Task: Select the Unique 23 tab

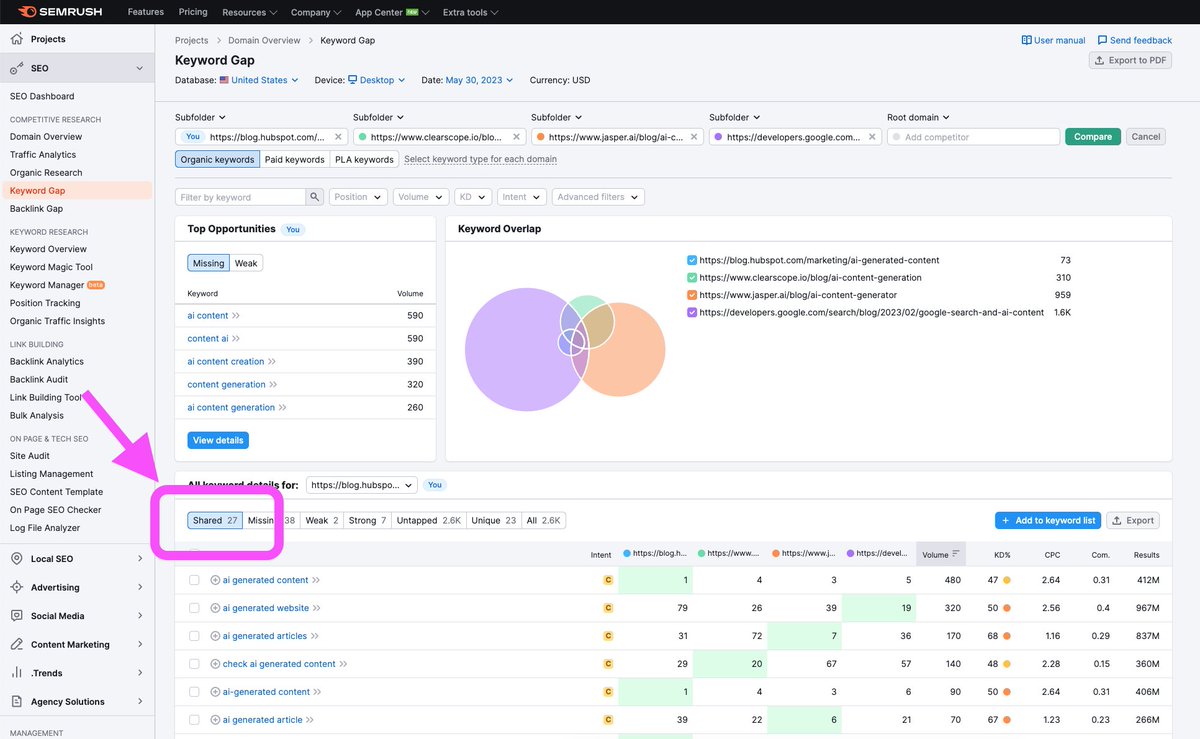Action: click(494, 520)
